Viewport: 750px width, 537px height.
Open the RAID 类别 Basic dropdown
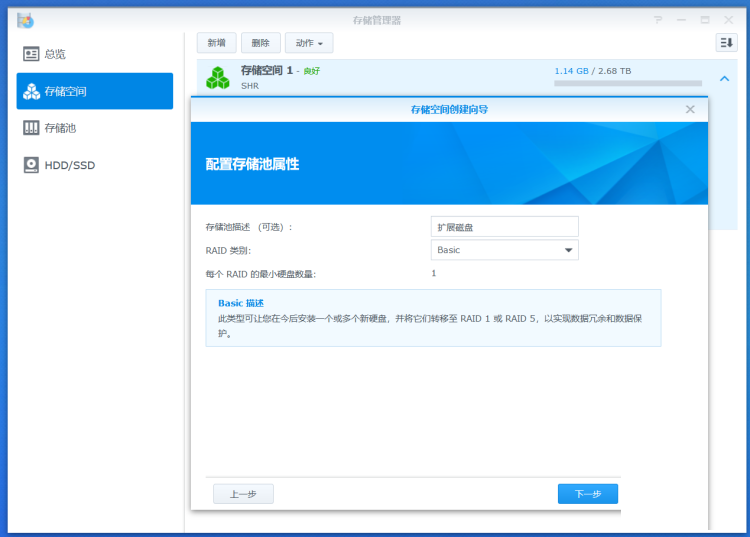coord(505,250)
